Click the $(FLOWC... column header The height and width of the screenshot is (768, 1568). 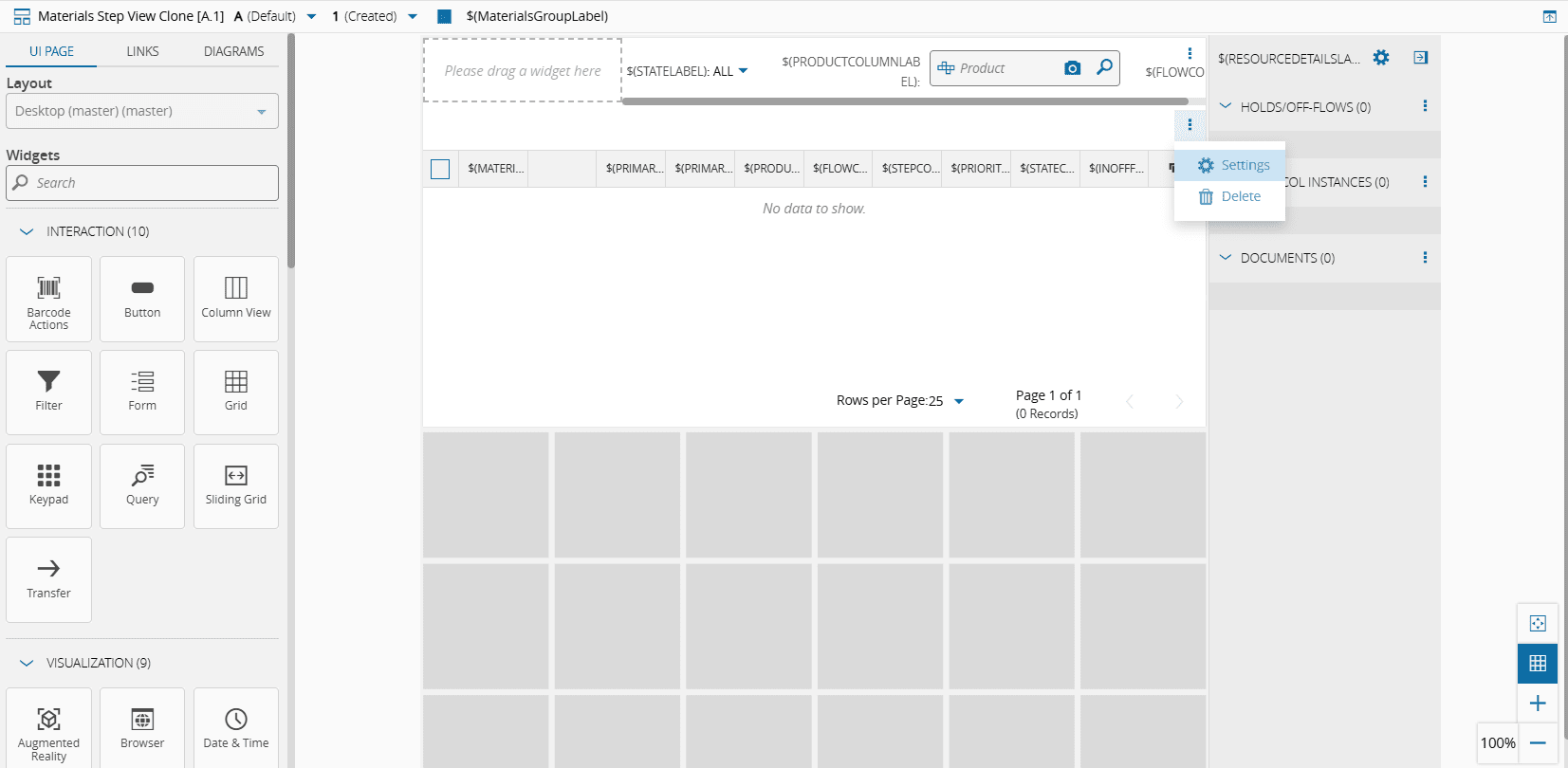(x=839, y=169)
